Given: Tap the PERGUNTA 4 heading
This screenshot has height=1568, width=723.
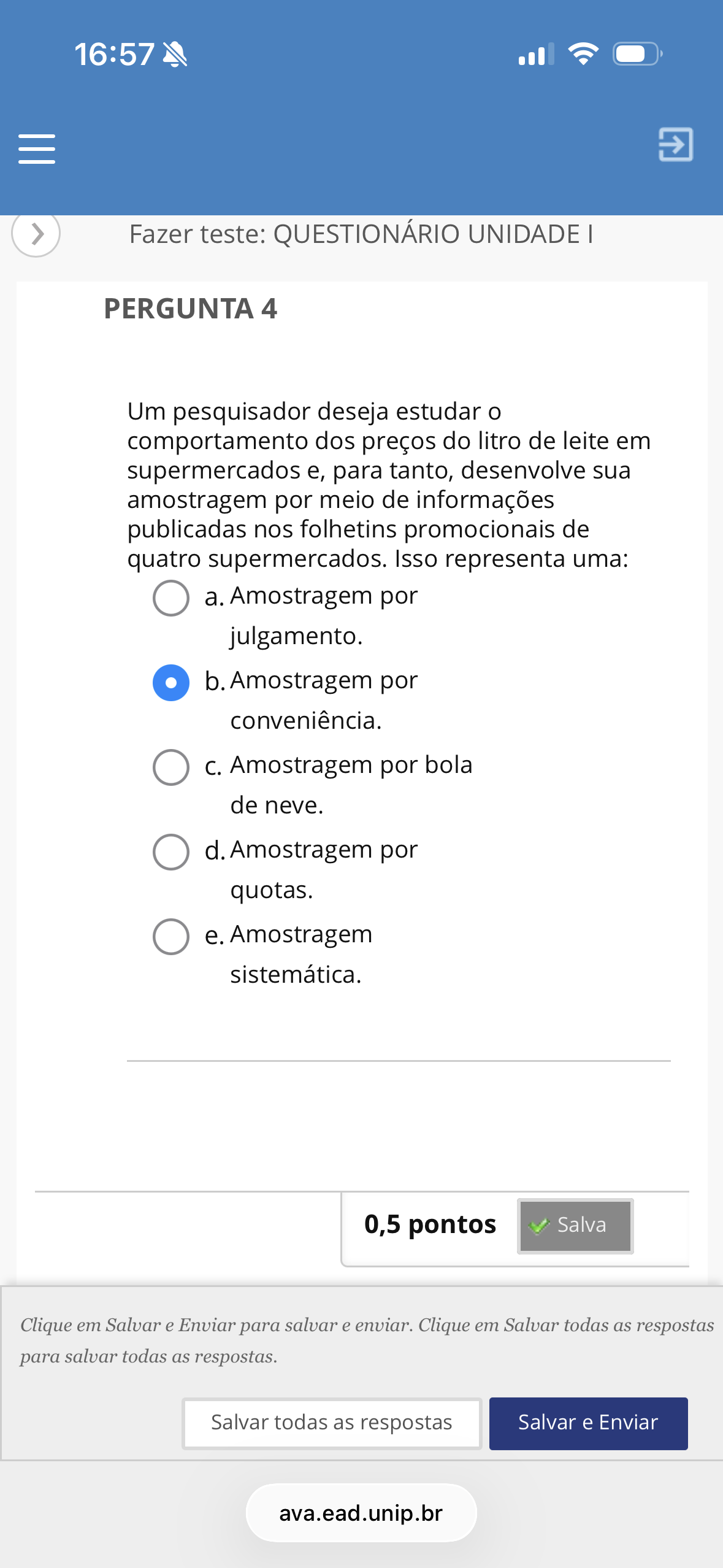Looking at the screenshot, I should pos(190,309).
